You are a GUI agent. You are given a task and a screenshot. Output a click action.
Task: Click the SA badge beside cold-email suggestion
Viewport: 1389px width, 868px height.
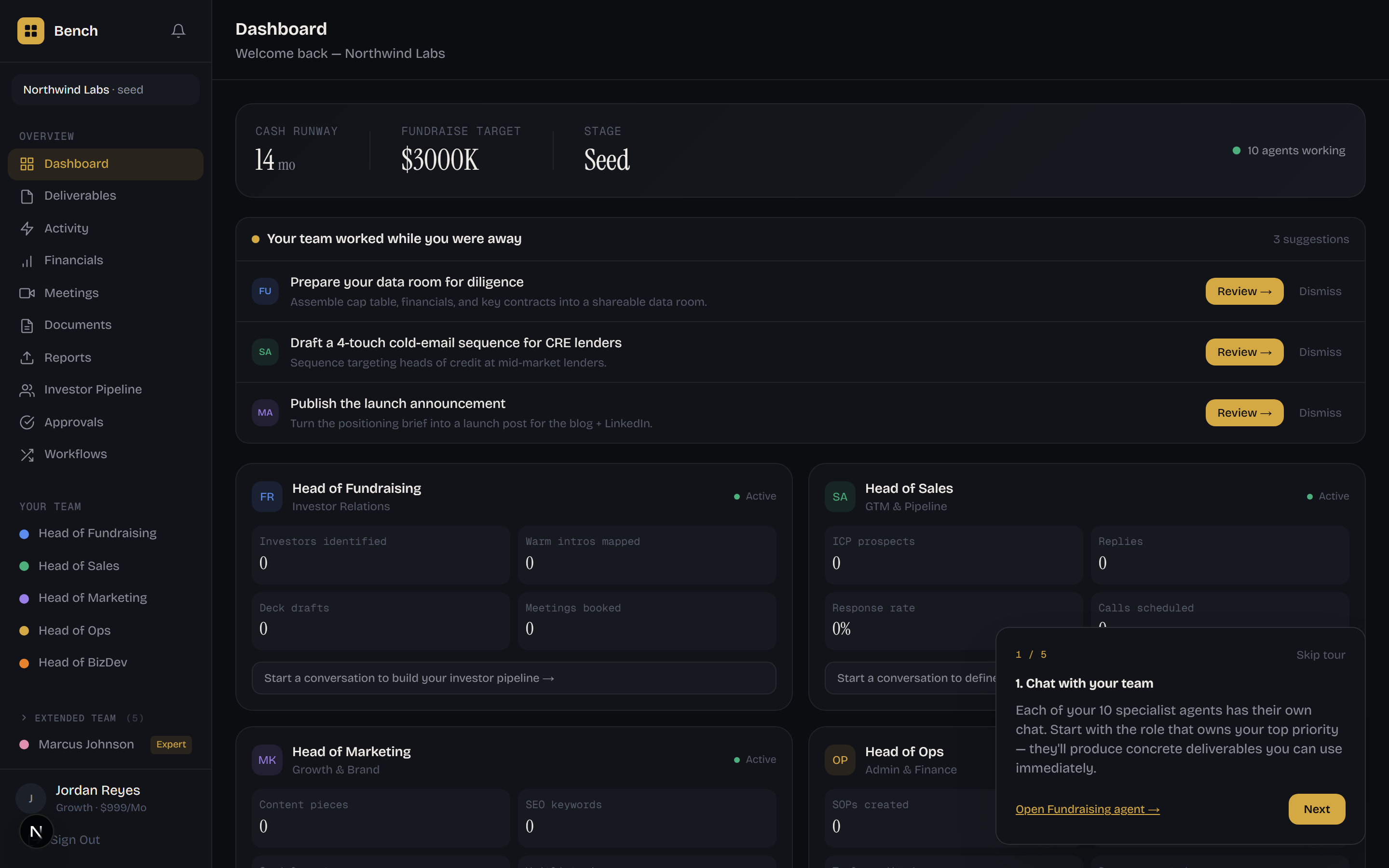click(x=265, y=352)
